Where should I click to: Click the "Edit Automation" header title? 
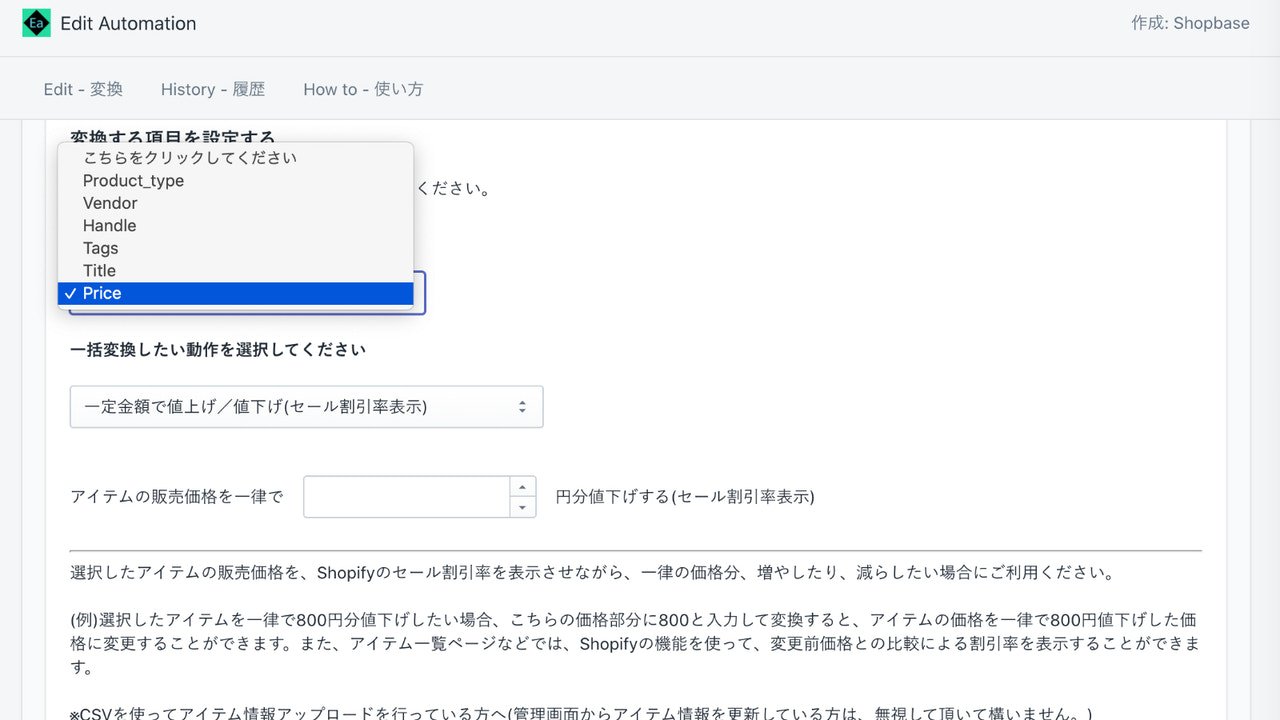(128, 23)
